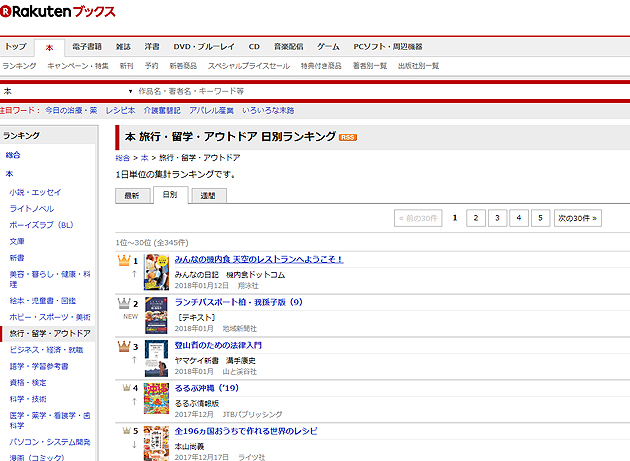Open book title みんなの機内食 天空のレストランへようこそ！
The image size is (630, 461).
(x=259, y=260)
